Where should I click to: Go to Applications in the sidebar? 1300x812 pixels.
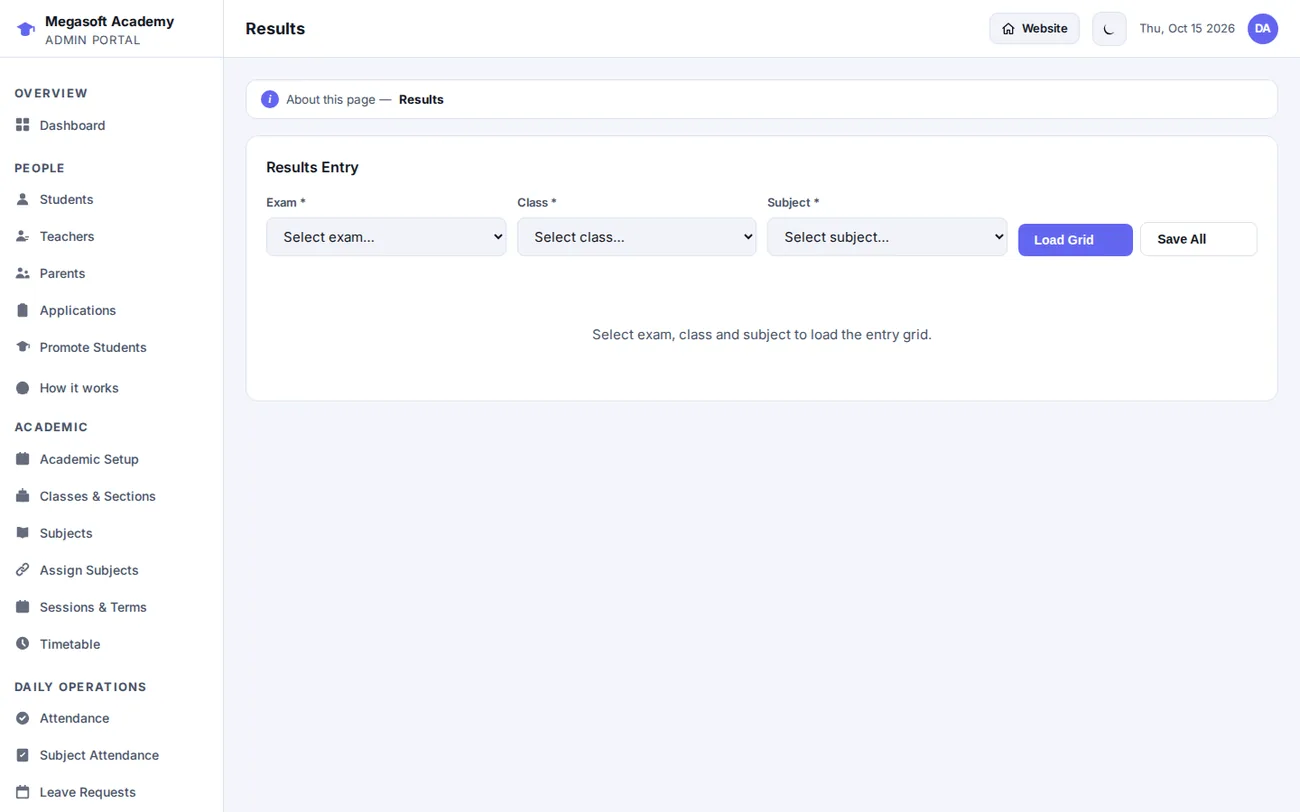tap(111, 310)
